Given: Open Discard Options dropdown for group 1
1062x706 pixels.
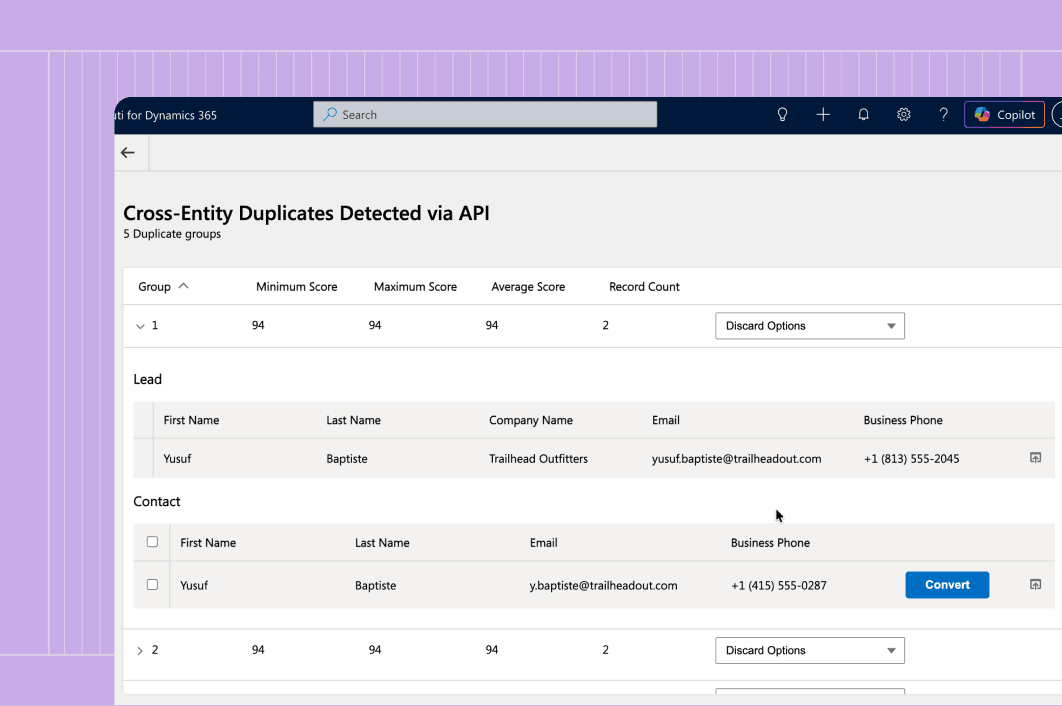Looking at the screenshot, I should [810, 326].
